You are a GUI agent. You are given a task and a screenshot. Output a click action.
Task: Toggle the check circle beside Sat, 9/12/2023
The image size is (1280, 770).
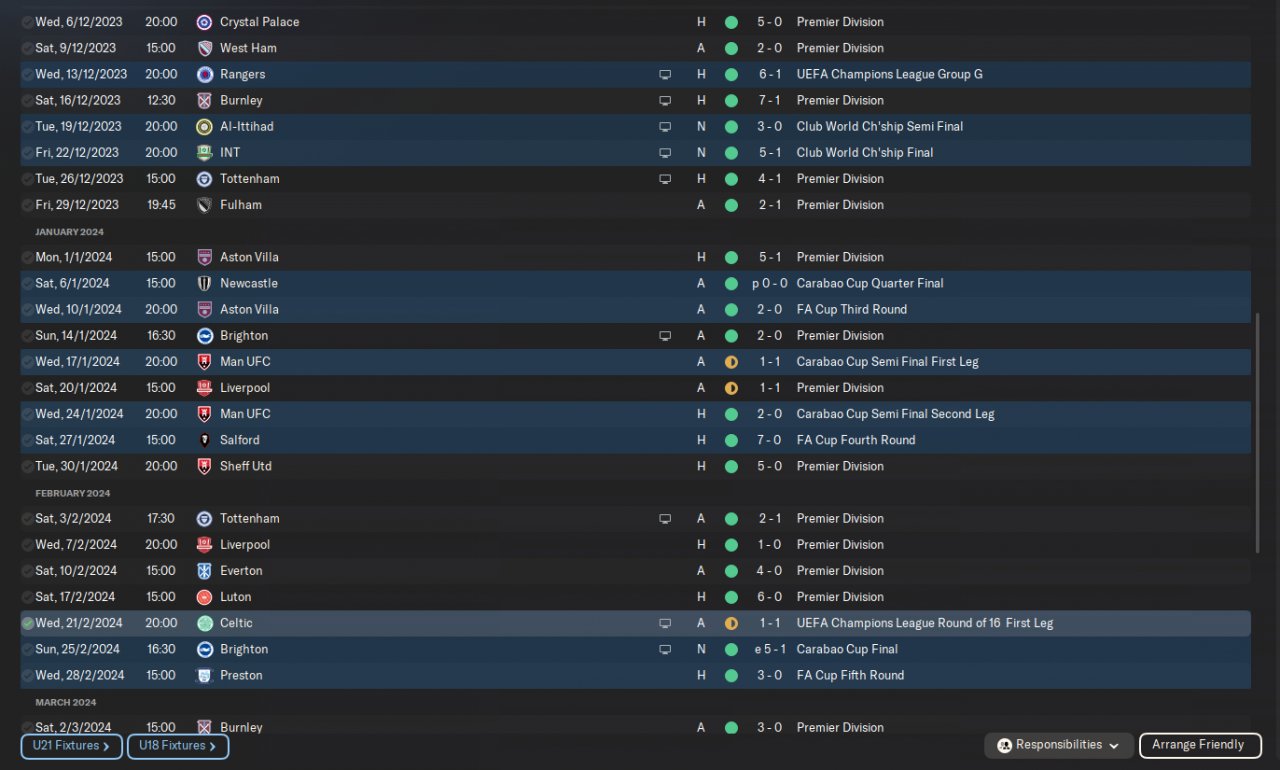[27, 48]
